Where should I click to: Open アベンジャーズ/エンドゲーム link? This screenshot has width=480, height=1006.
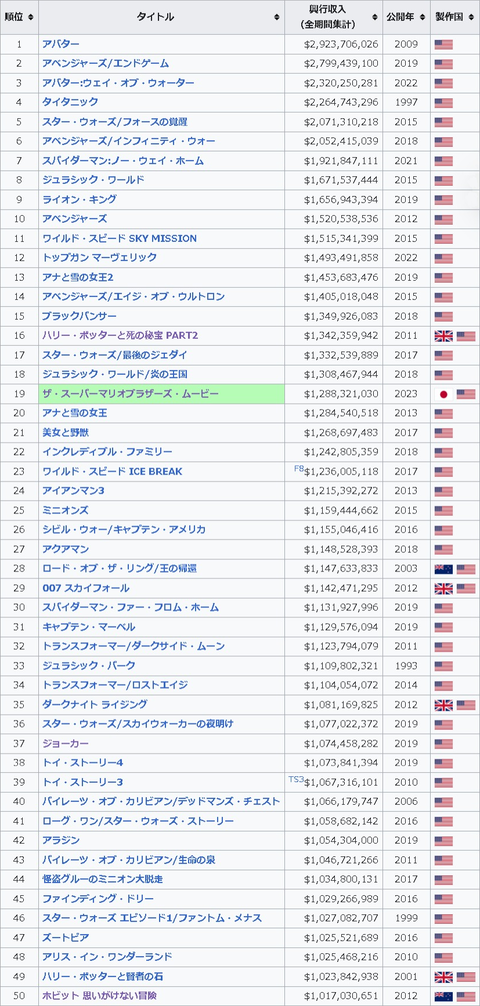[105, 64]
